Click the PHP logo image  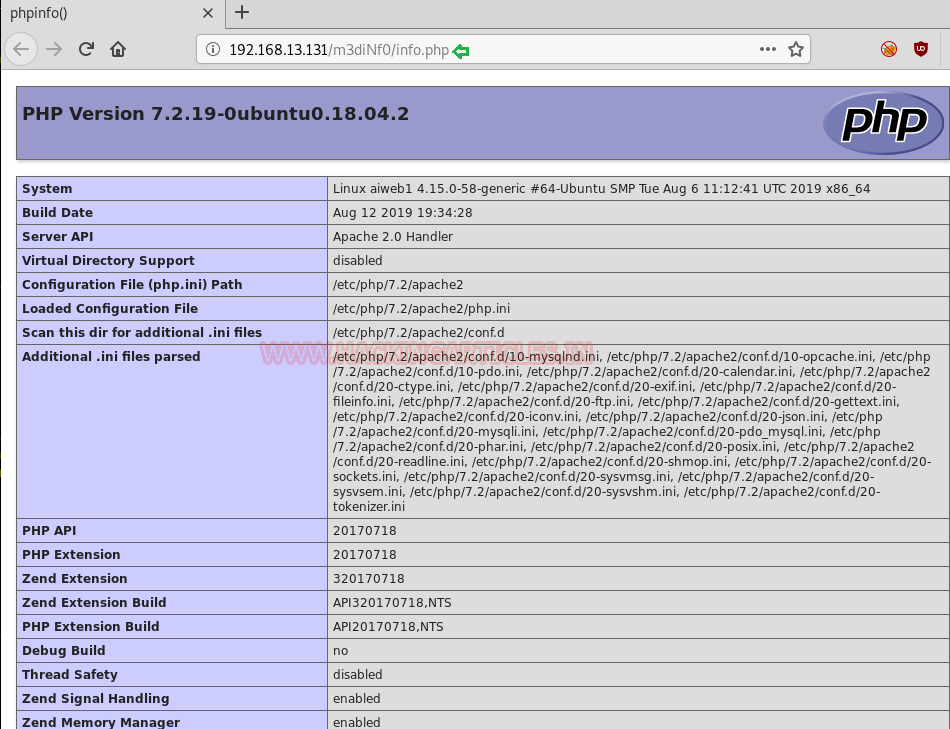click(x=883, y=122)
